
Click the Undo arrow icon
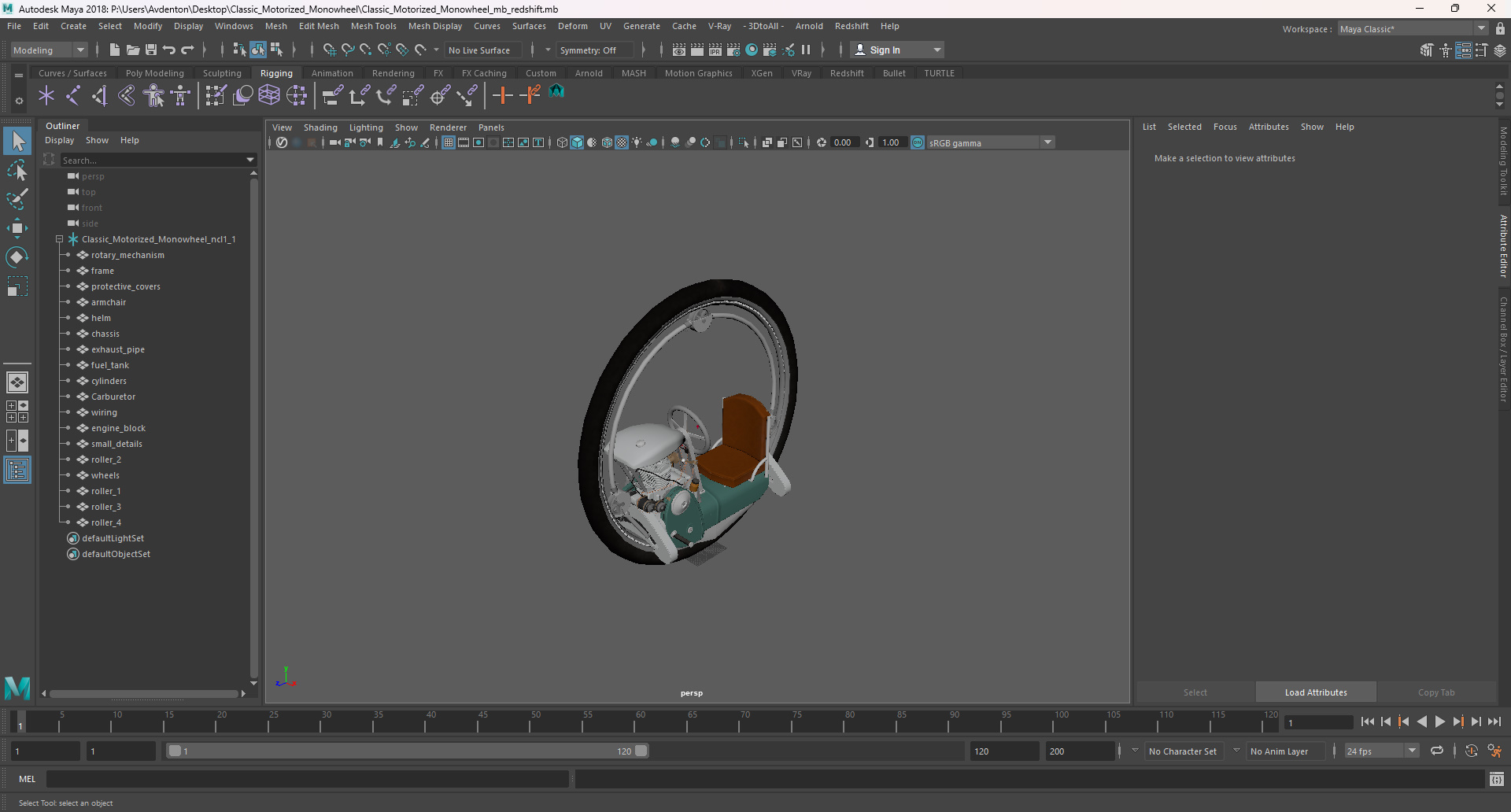pos(169,50)
